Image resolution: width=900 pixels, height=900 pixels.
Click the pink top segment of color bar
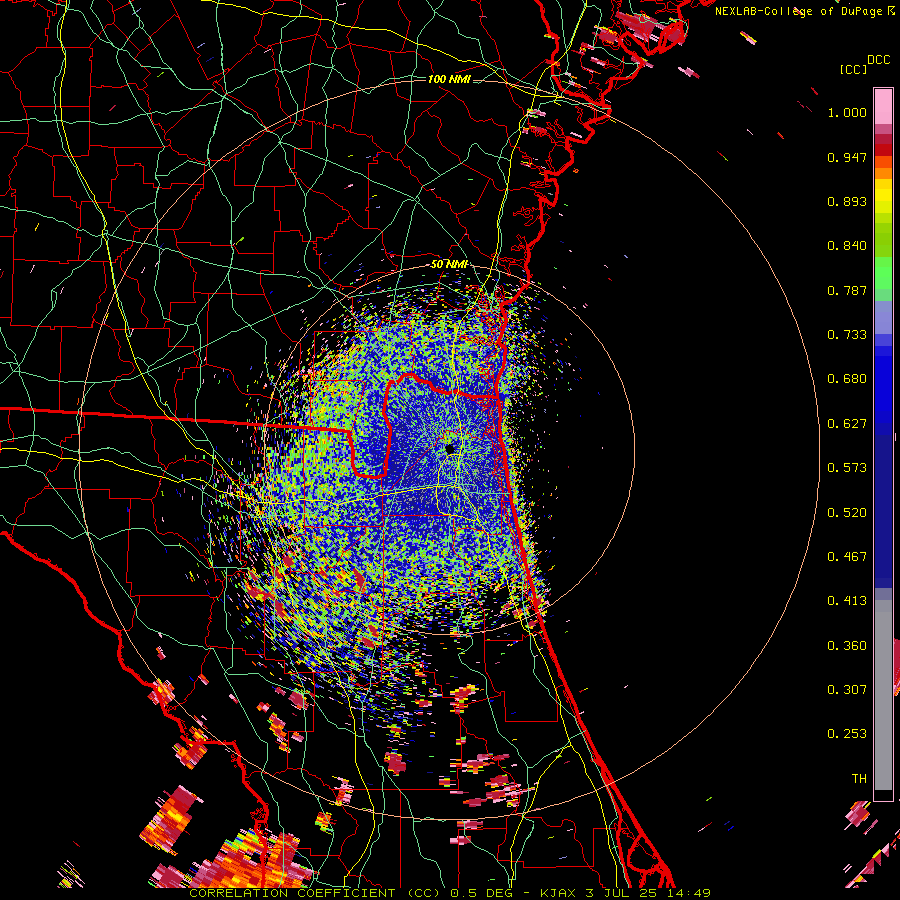[883, 106]
